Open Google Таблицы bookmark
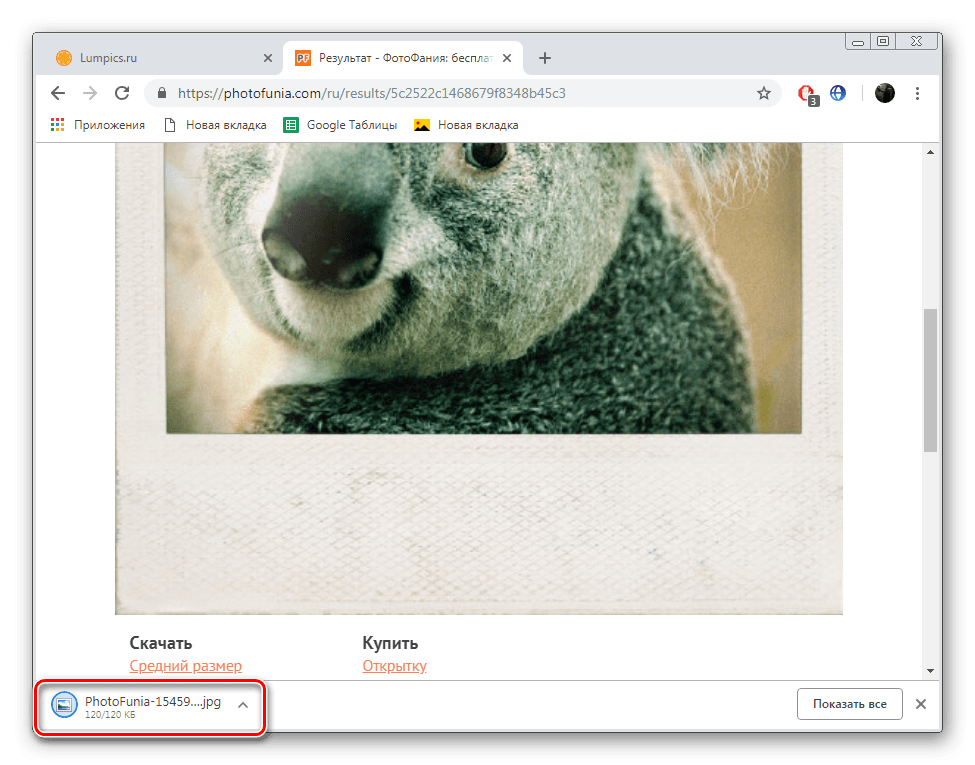 [x=340, y=125]
